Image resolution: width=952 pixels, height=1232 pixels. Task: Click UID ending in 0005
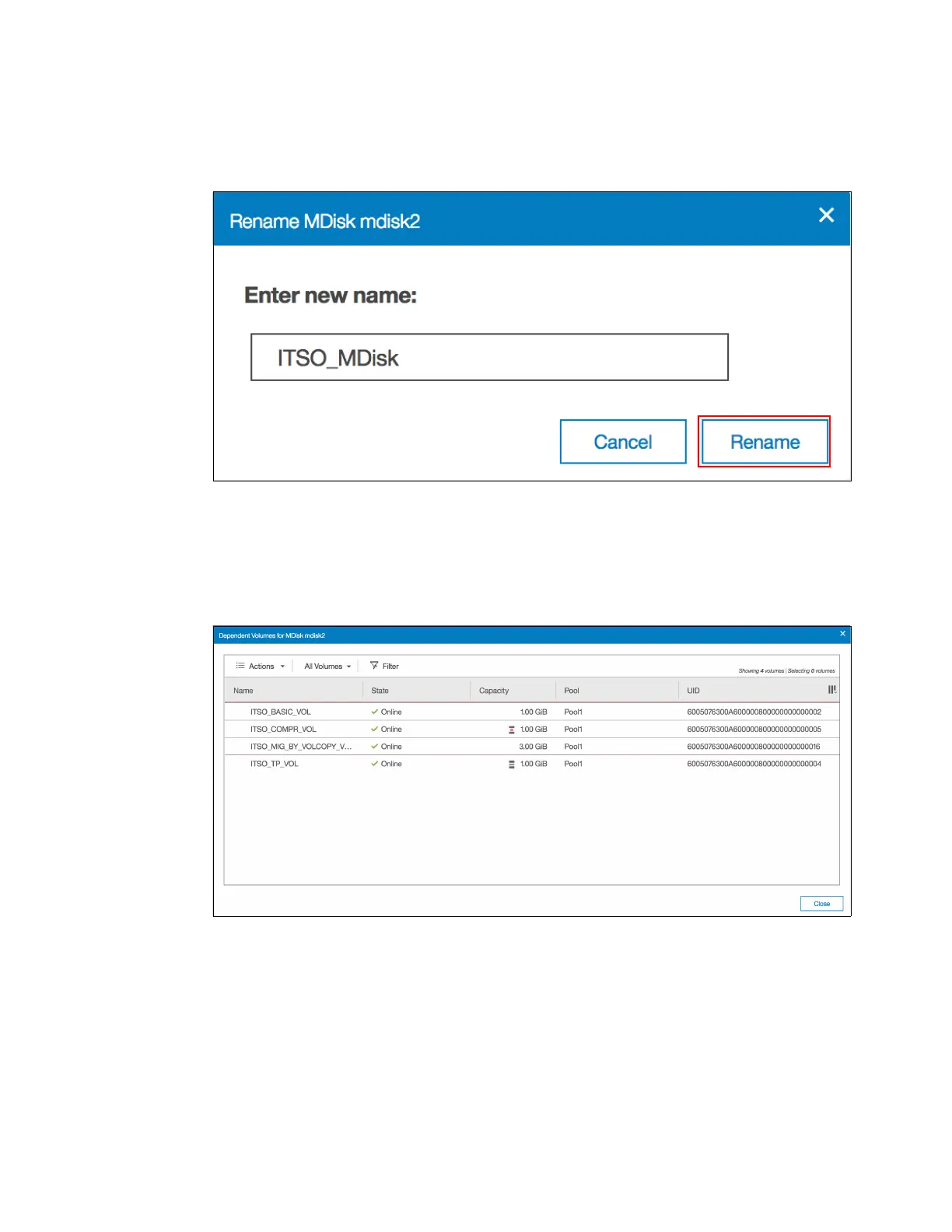click(754, 730)
